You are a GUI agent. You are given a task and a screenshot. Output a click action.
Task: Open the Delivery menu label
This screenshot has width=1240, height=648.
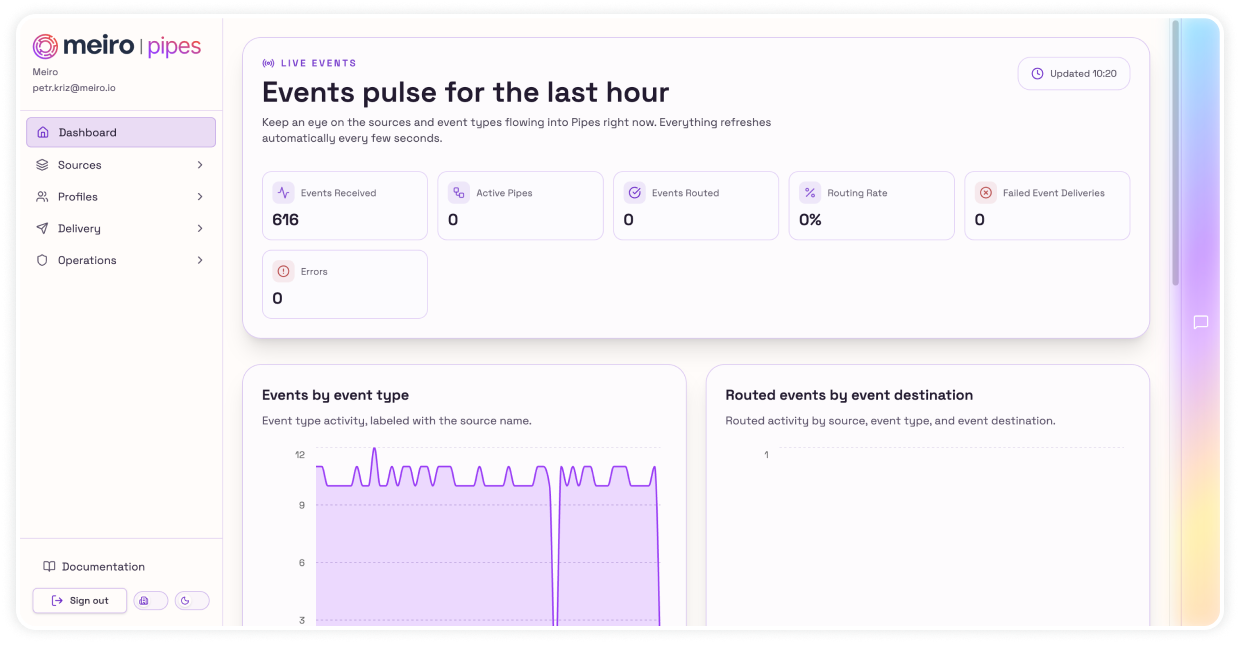[79, 229]
